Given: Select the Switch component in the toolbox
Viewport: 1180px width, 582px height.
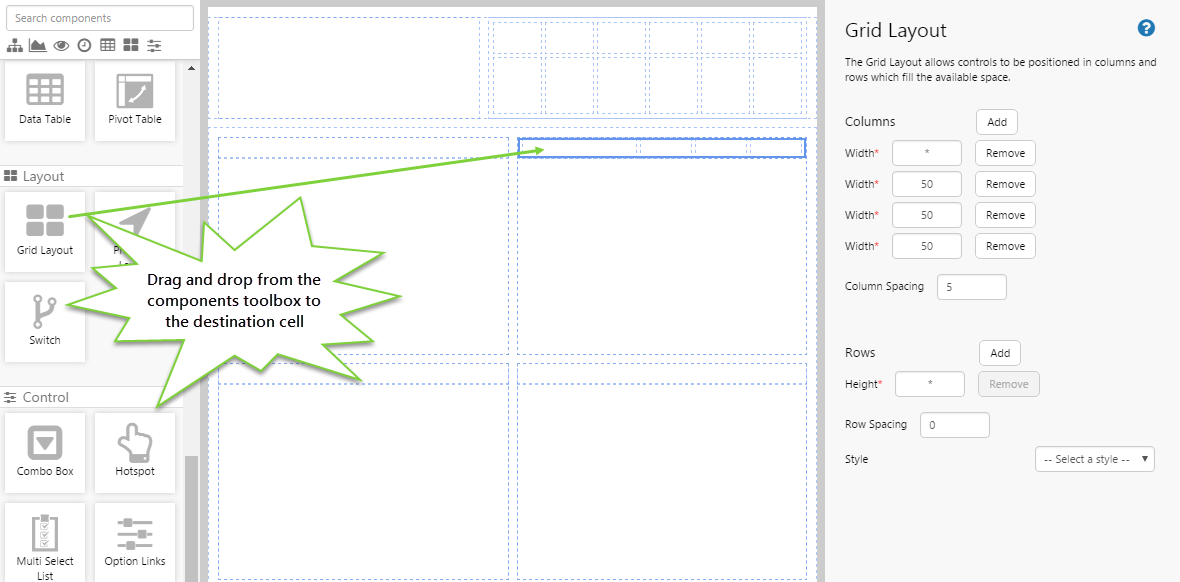Looking at the screenshot, I should point(45,321).
